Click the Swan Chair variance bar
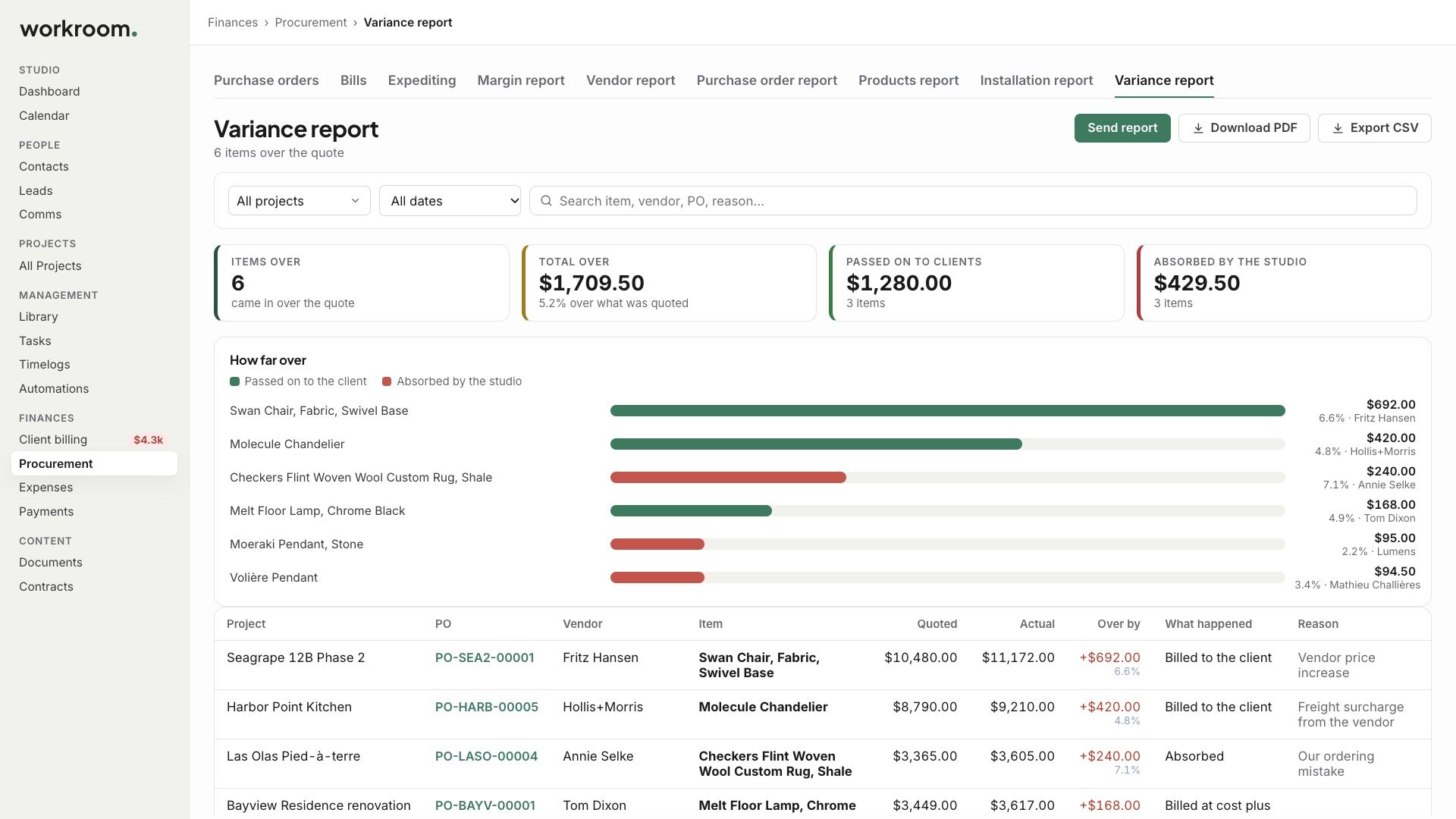Screen dimensions: 1456x819 947,411
